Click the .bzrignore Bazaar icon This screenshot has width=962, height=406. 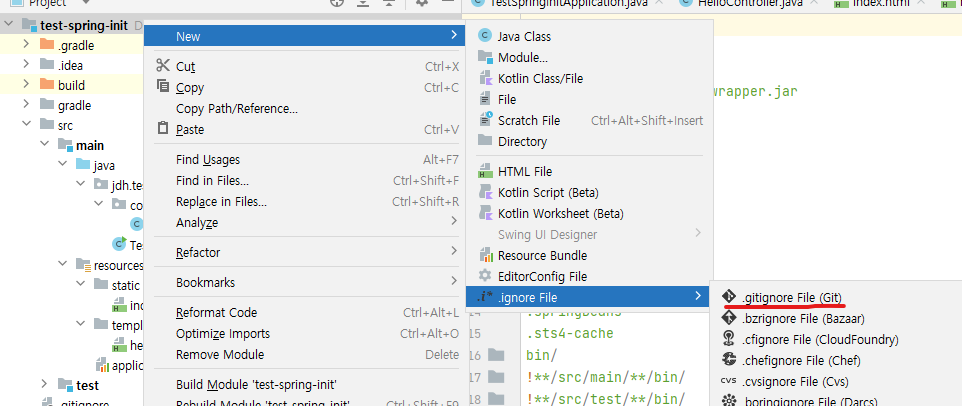pos(728,318)
